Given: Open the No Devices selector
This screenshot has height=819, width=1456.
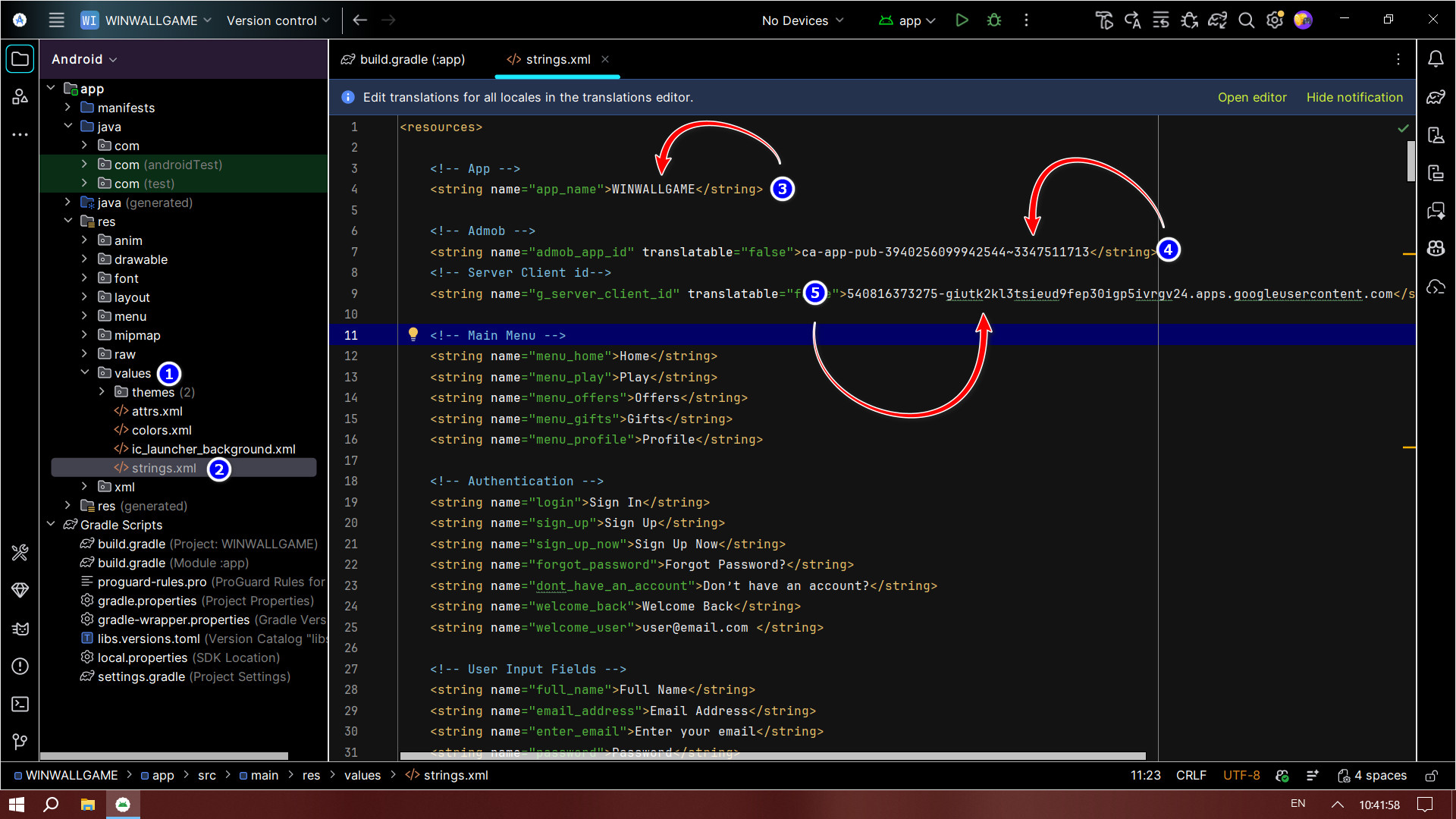Looking at the screenshot, I should (802, 20).
